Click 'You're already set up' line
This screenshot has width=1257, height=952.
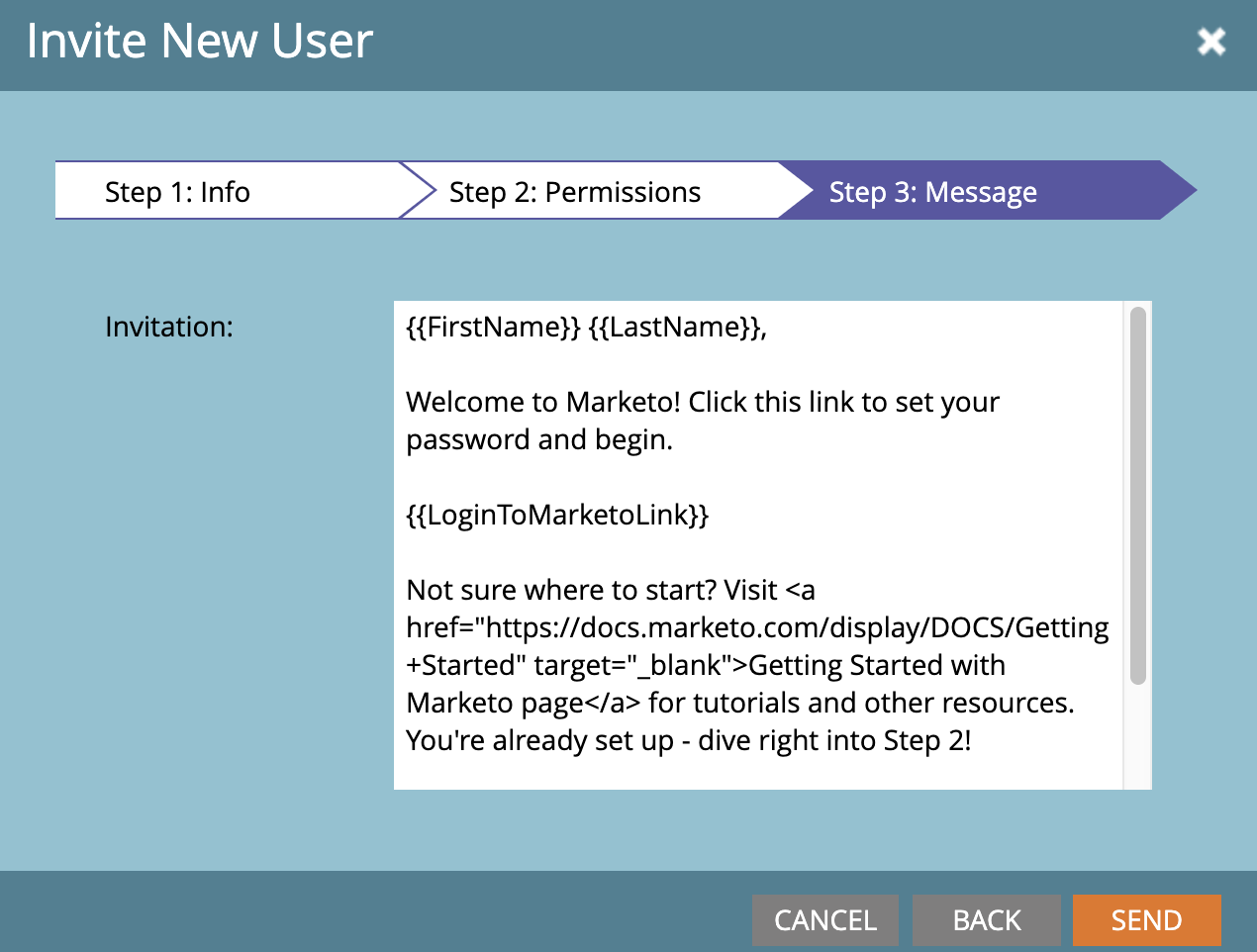click(x=540, y=740)
